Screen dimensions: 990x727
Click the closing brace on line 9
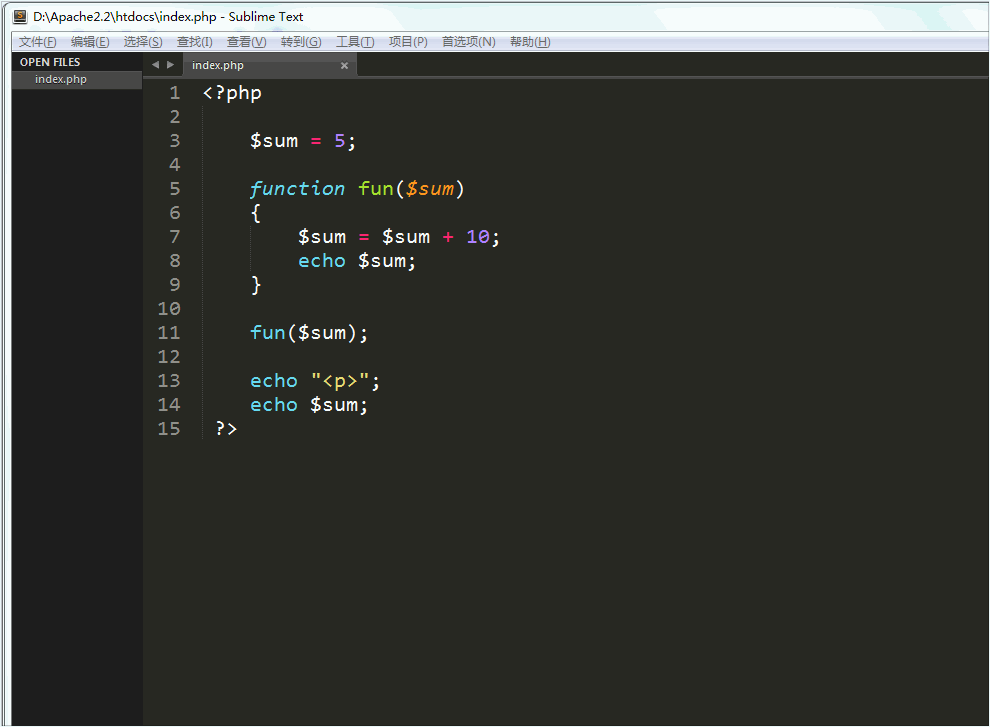[256, 285]
